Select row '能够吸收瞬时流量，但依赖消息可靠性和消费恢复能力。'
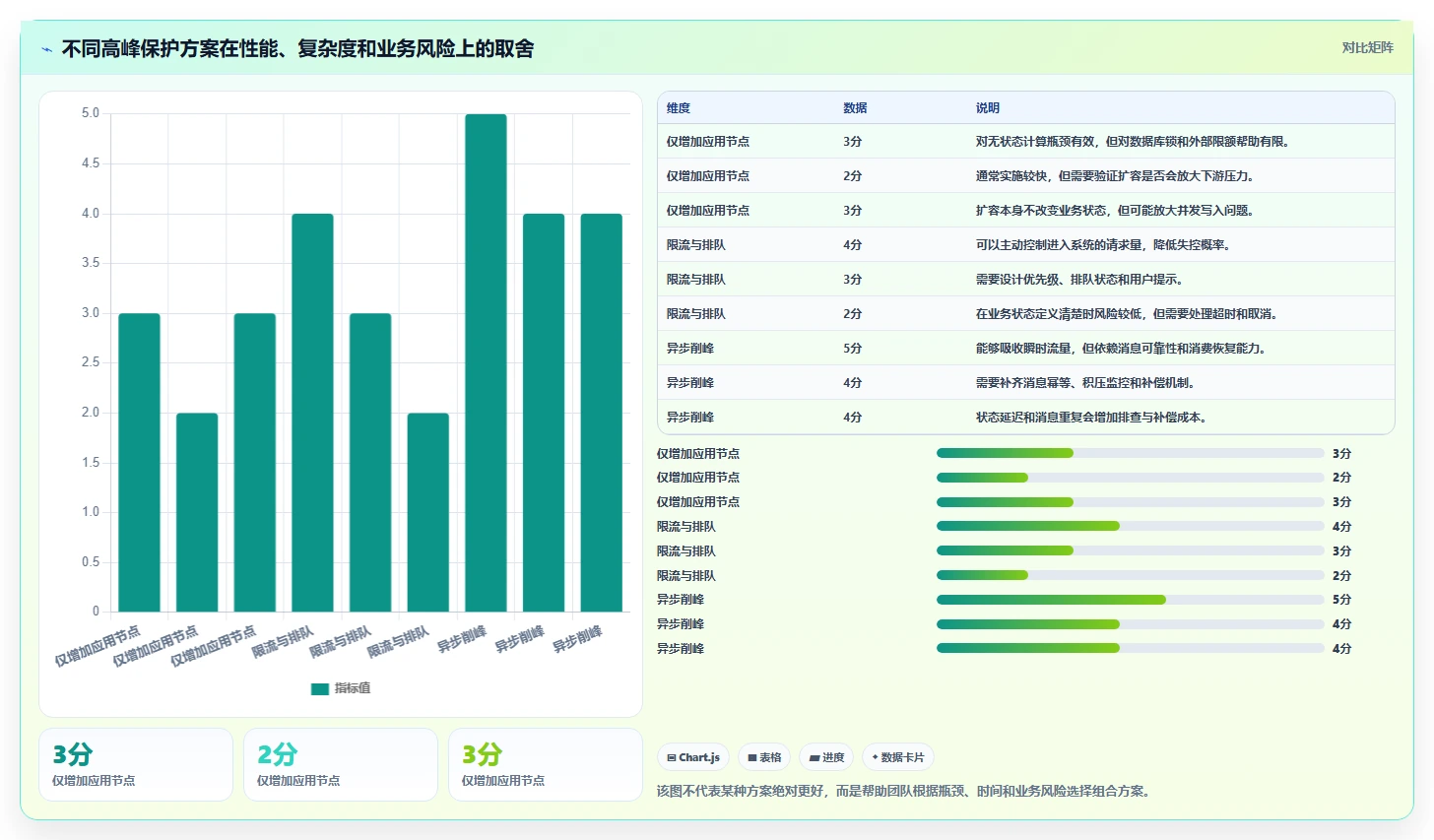The height and width of the screenshot is (840, 1434). click(1026, 349)
